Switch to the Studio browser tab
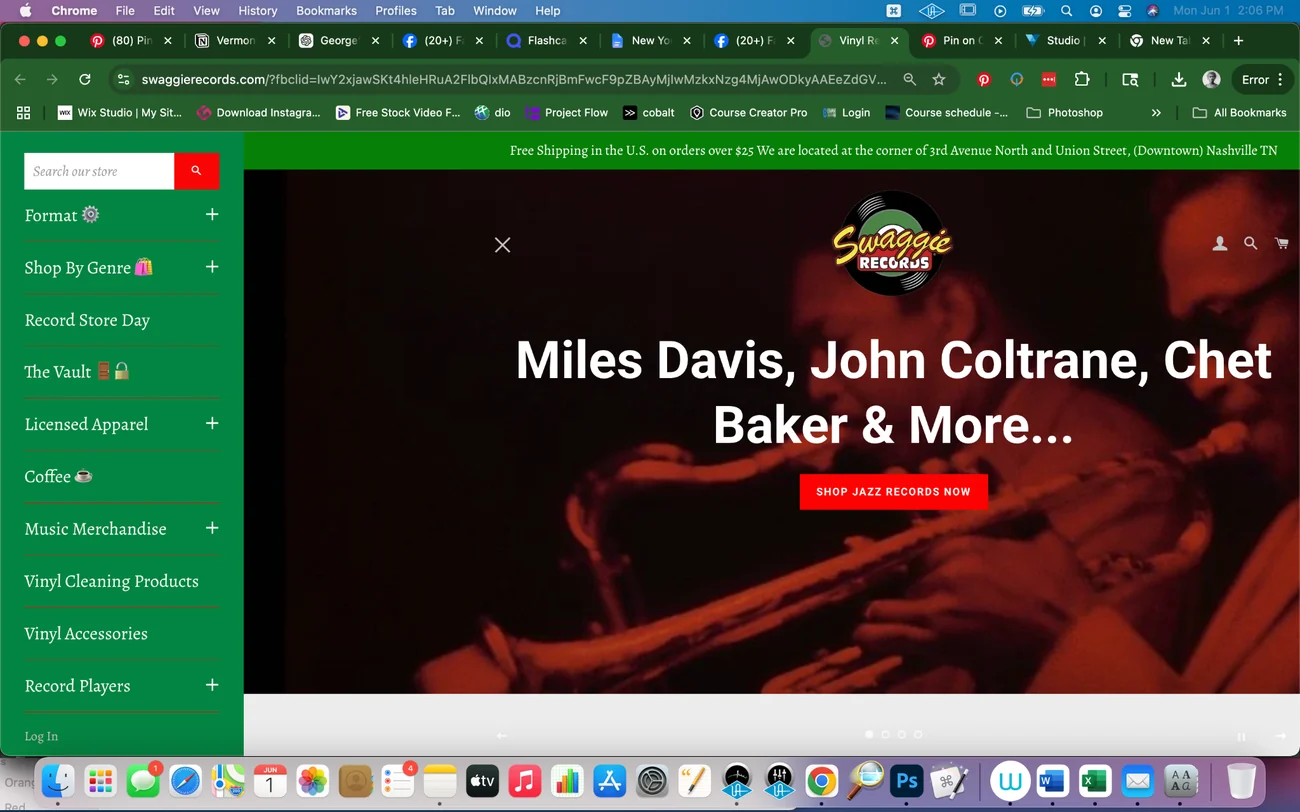 coord(1065,41)
